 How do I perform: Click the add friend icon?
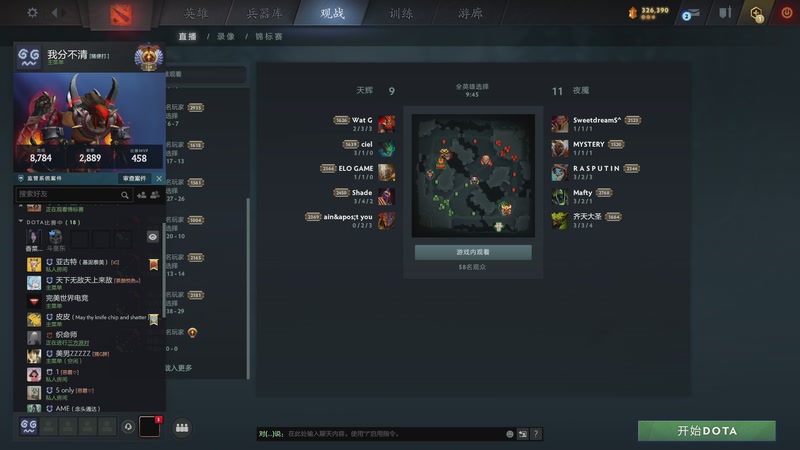point(141,194)
